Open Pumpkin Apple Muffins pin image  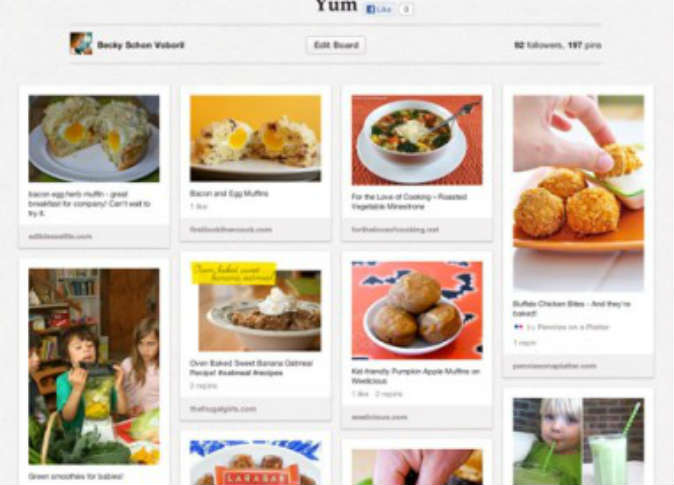[417, 310]
